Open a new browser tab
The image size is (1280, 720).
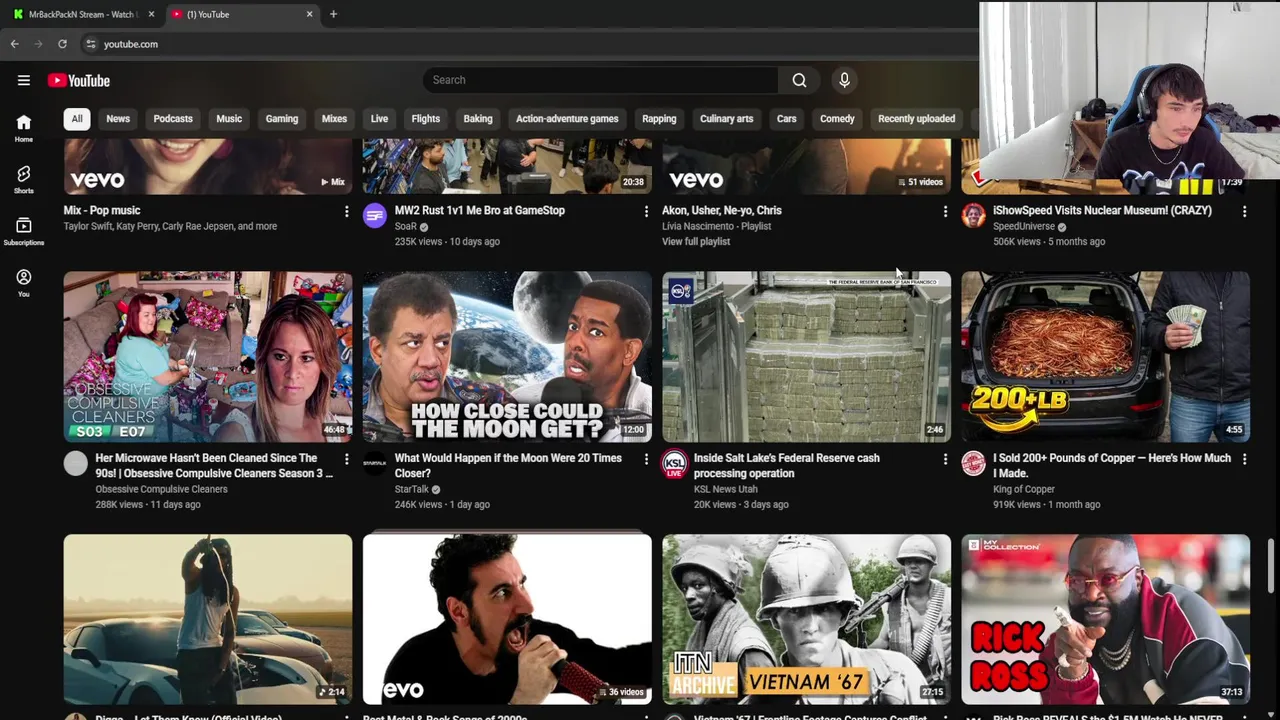(x=333, y=14)
